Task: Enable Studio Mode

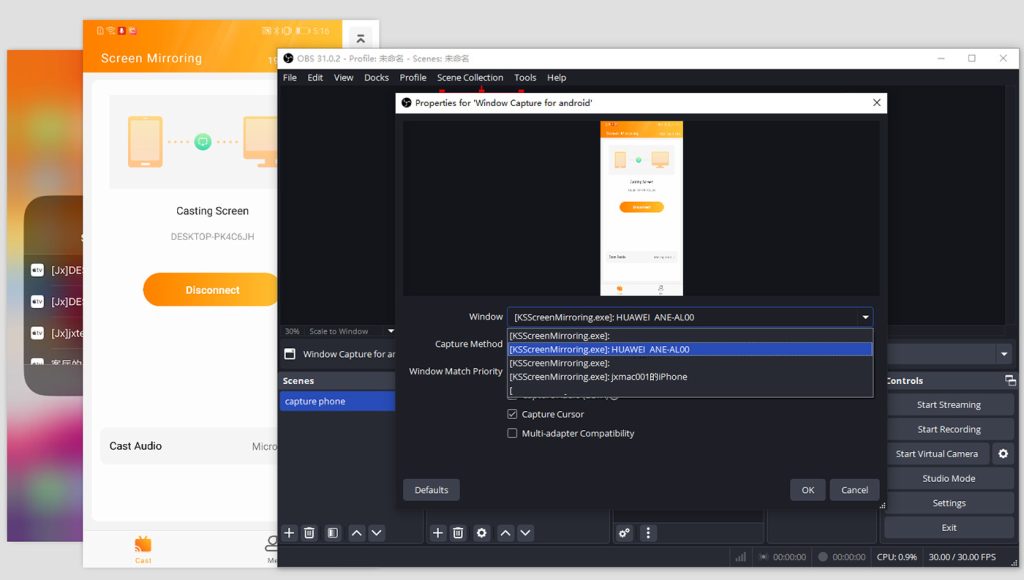Action: tap(949, 478)
